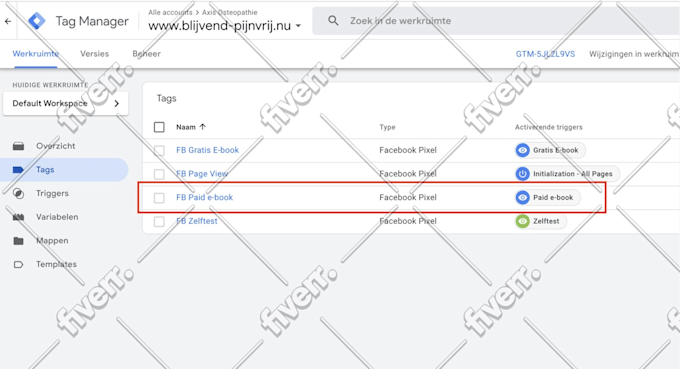Click the Activerende triggers column header

[549, 127]
